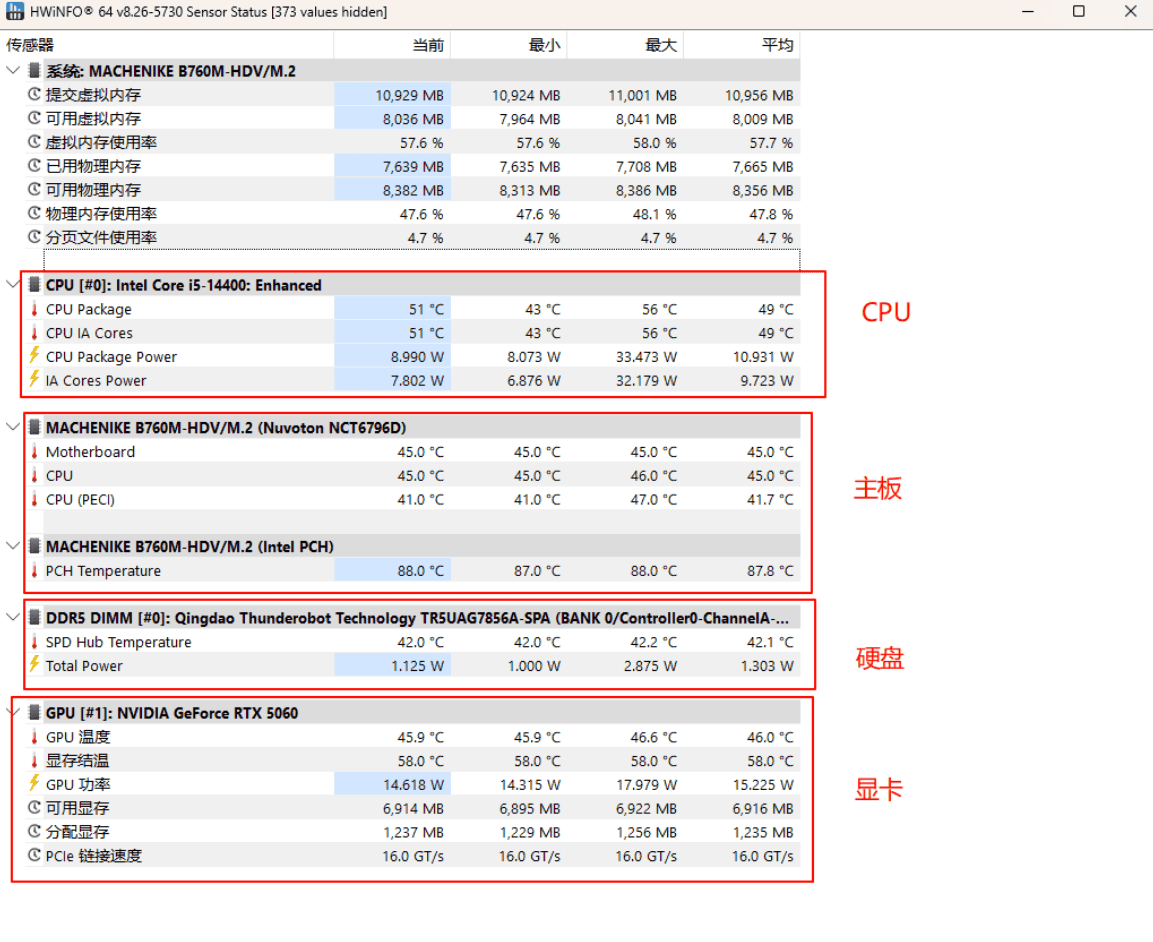Click the 传感器 column header
1153x942 pixels.
(168, 45)
